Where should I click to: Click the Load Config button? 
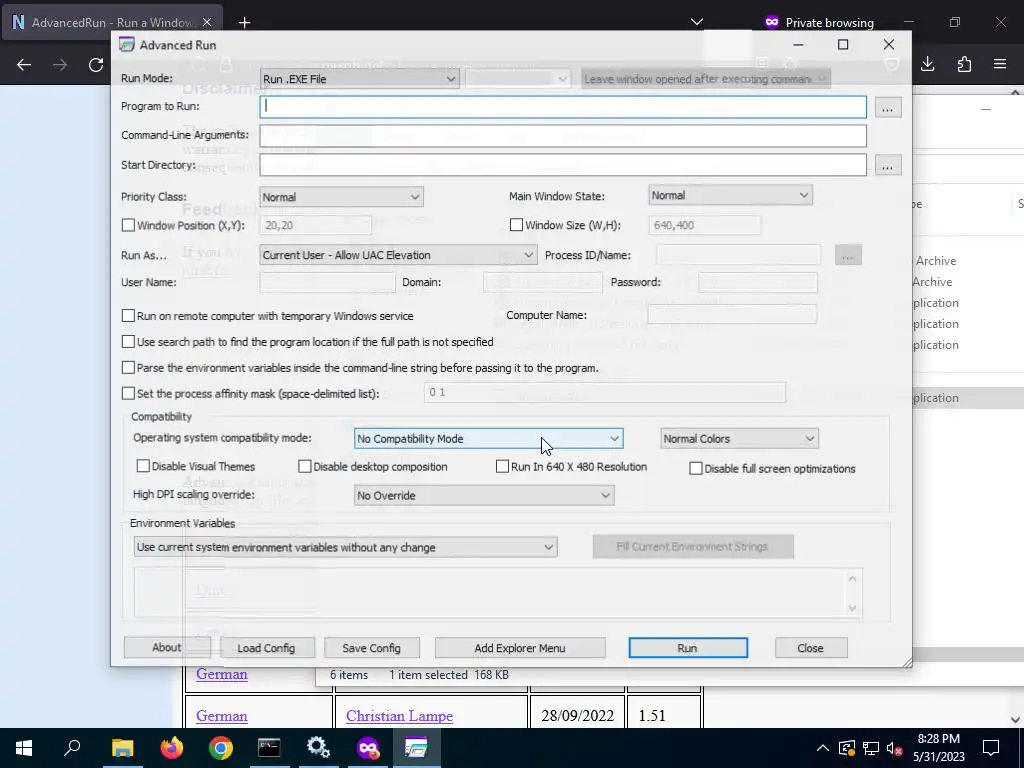(266, 648)
